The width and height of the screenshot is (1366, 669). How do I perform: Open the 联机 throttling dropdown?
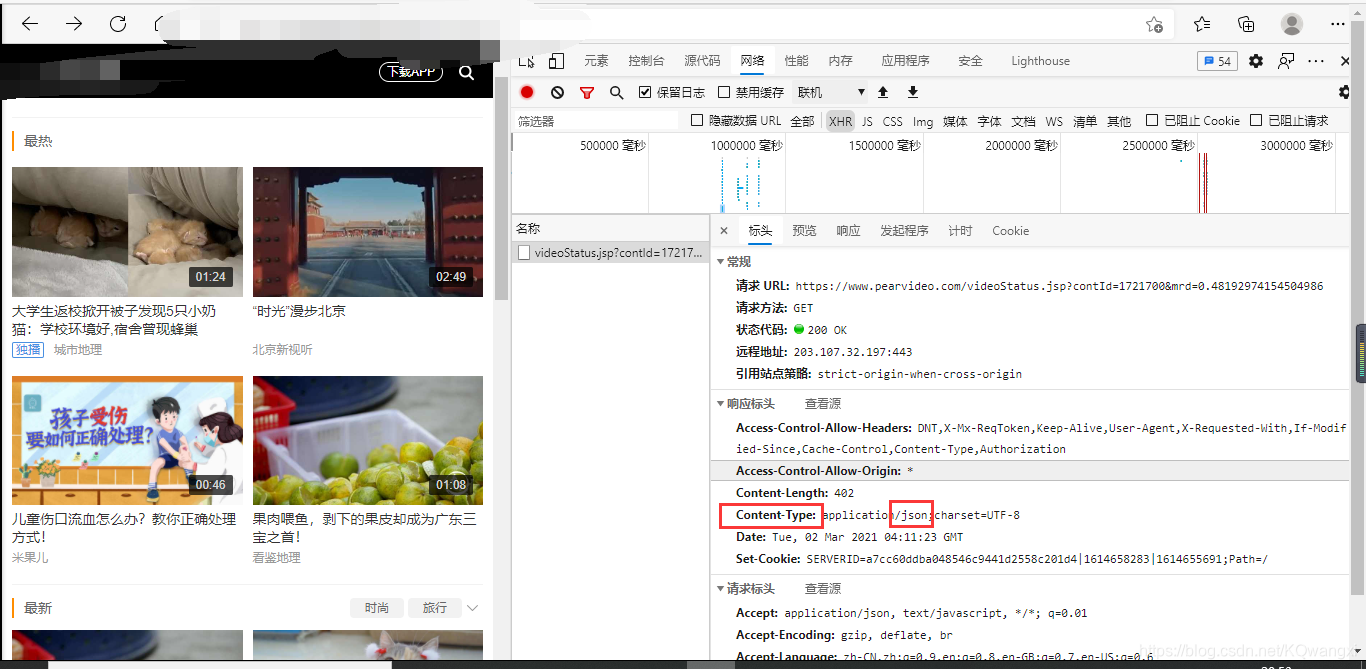click(830, 92)
